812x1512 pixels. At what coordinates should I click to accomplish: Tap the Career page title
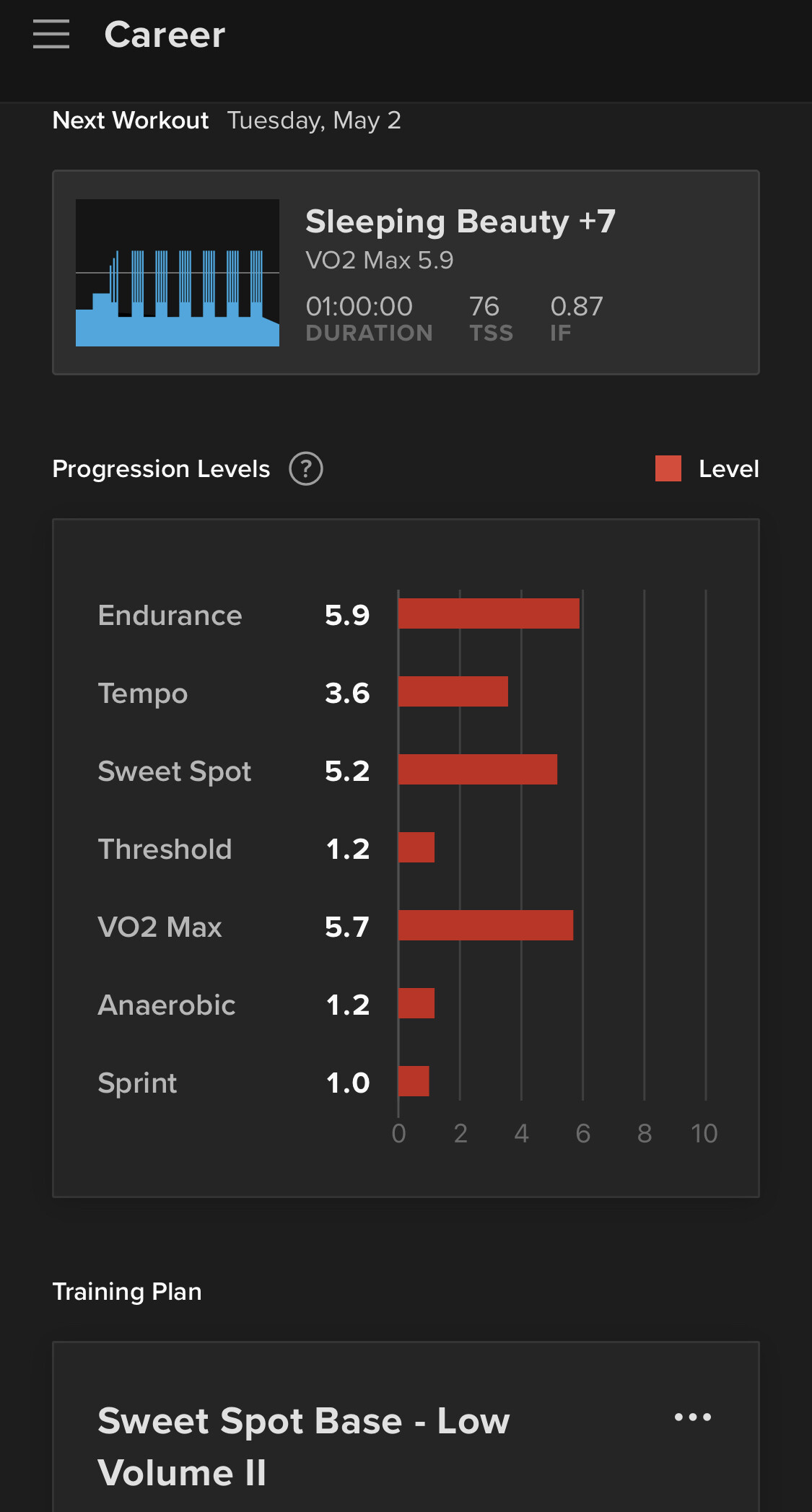coord(165,35)
